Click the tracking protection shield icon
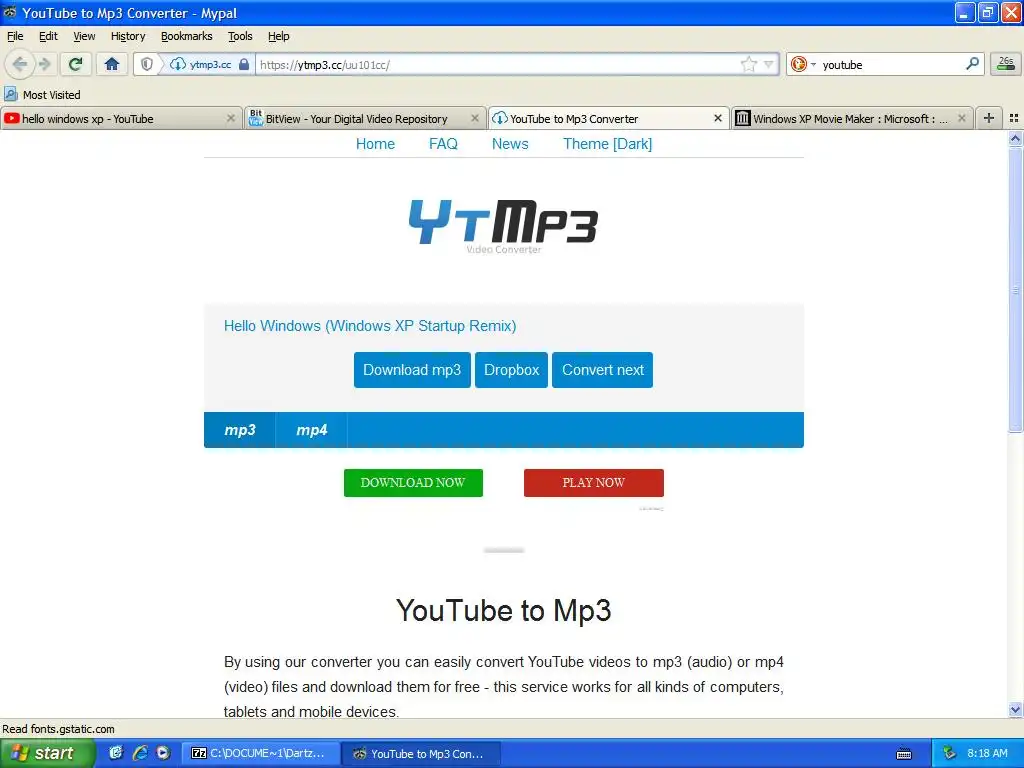Image resolution: width=1024 pixels, height=768 pixels. point(147,64)
